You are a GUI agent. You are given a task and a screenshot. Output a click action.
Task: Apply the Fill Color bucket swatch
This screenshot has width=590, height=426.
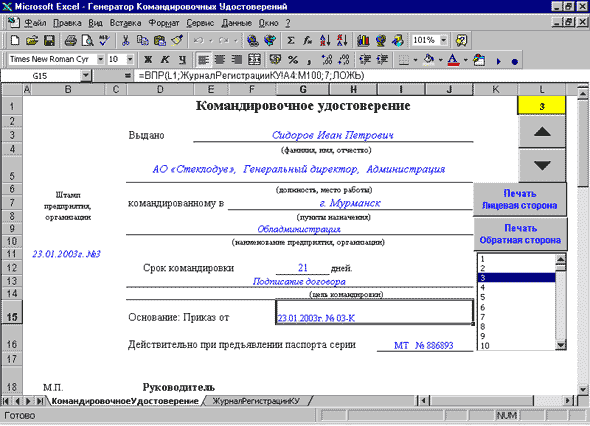429,59
